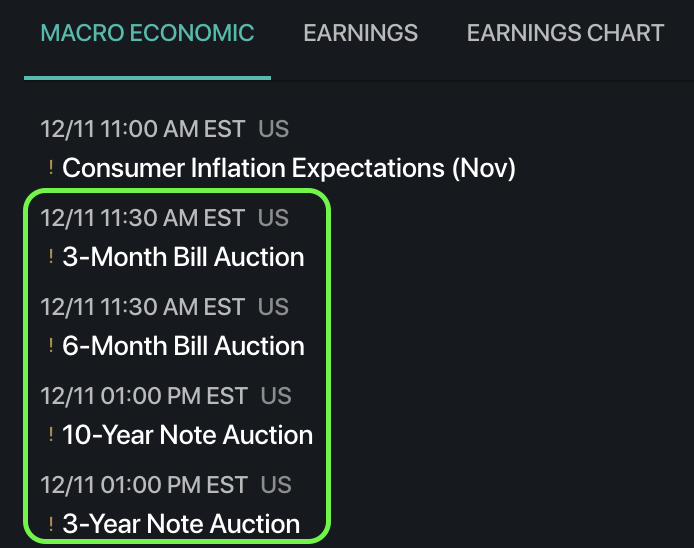This screenshot has height=548, width=694.
Task: Click importance icon beside Consumer Inflation Expectations
Action: [51, 167]
